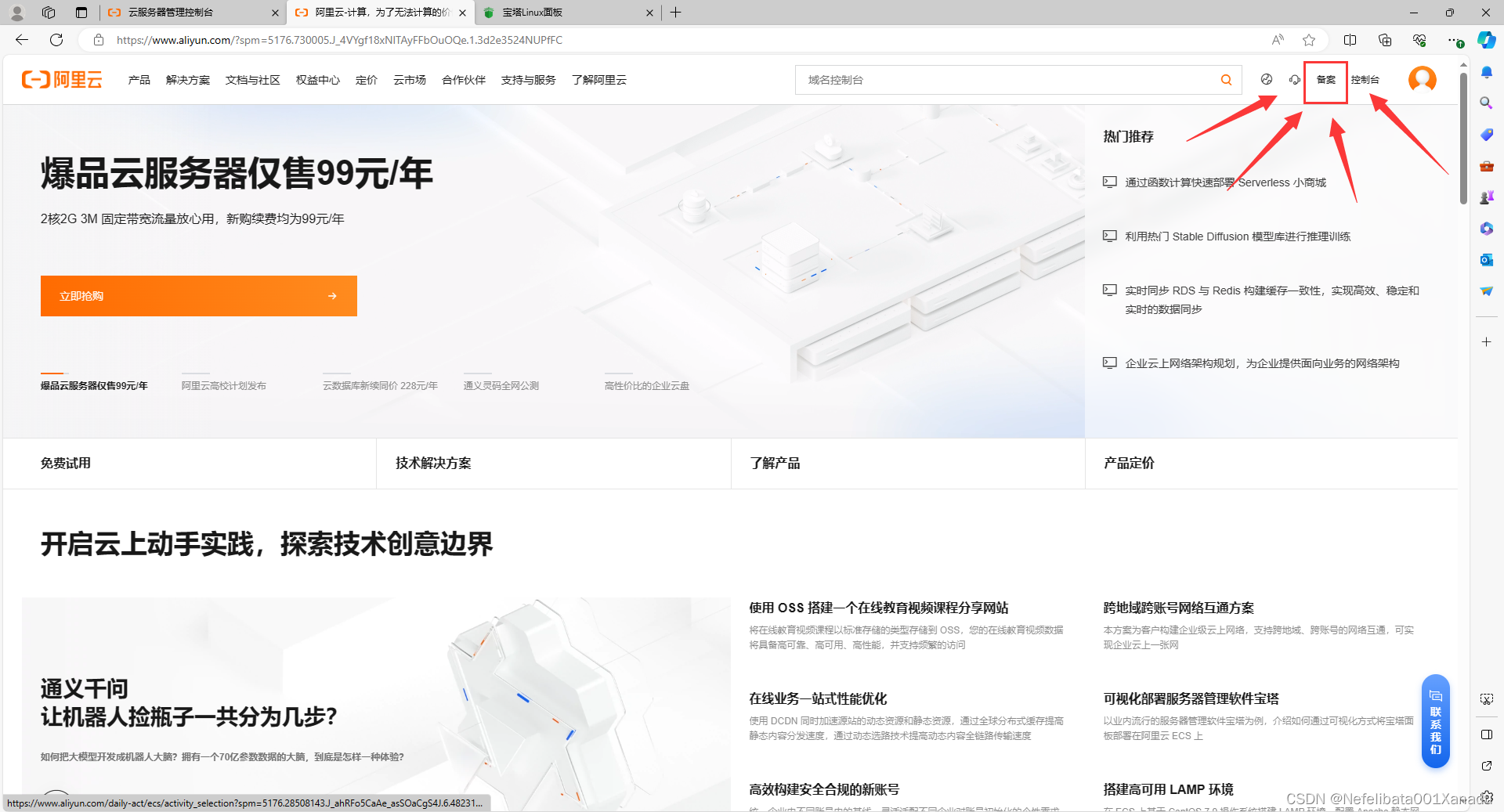Select carousel item 高性价比的企业云盘
This screenshot has height=812, width=1504.
(x=647, y=385)
